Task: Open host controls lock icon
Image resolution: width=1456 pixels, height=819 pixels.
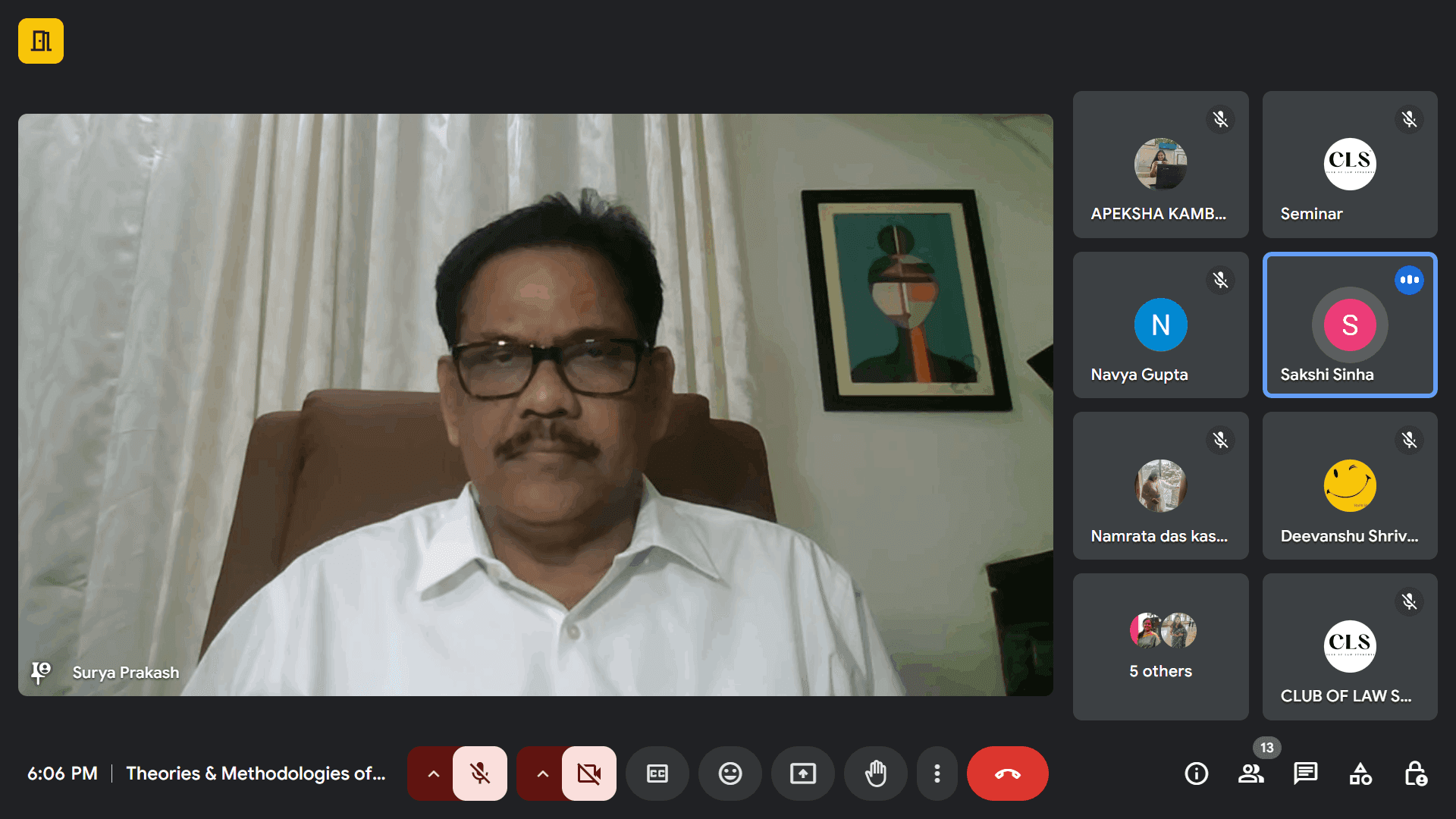Action: click(1415, 773)
